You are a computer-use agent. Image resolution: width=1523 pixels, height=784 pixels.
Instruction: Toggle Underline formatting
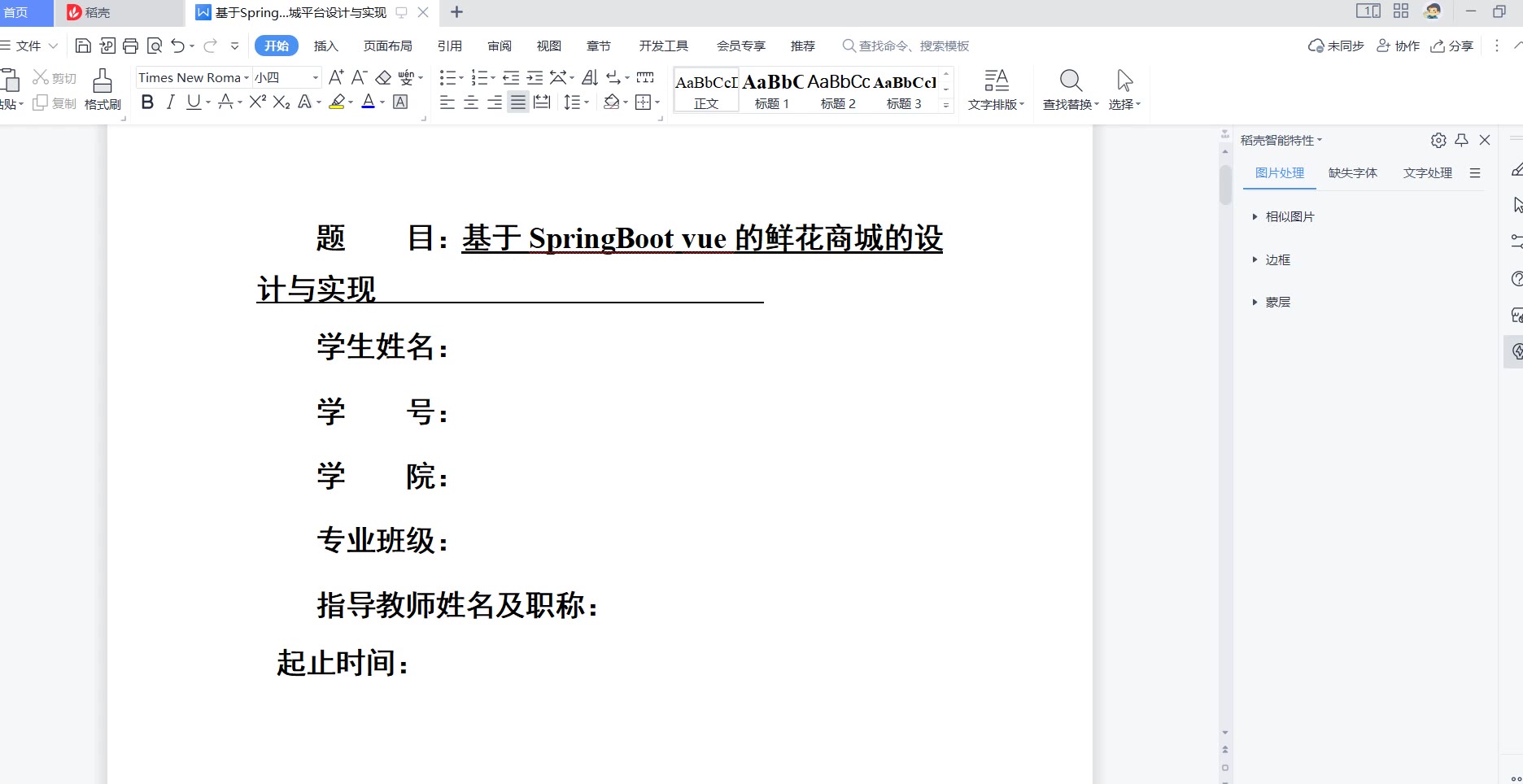tap(193, 102)
